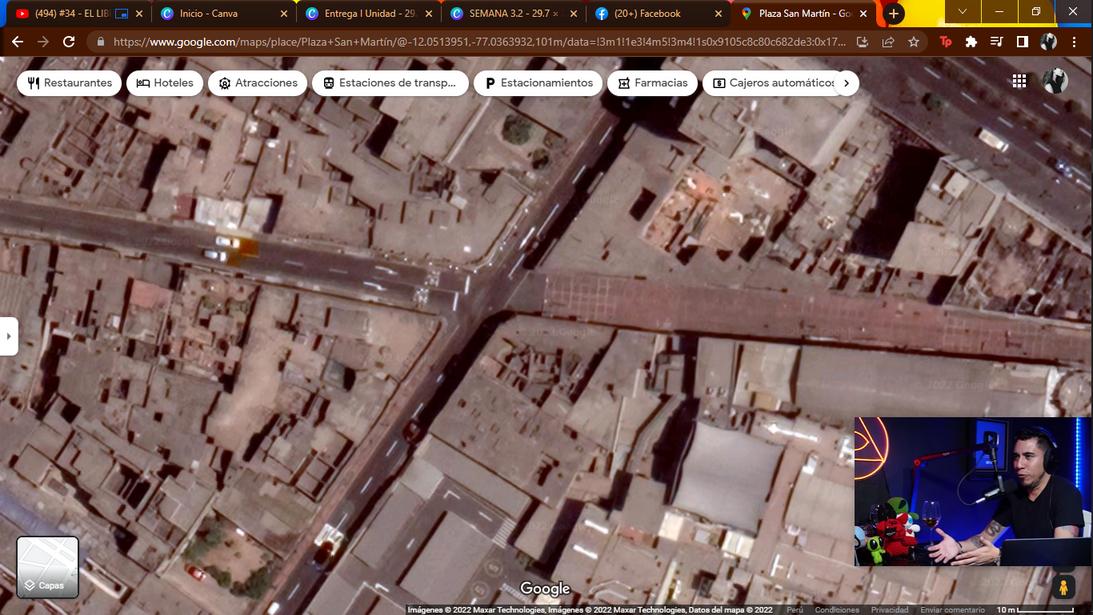Open the Condiciones link

[836, 610]
